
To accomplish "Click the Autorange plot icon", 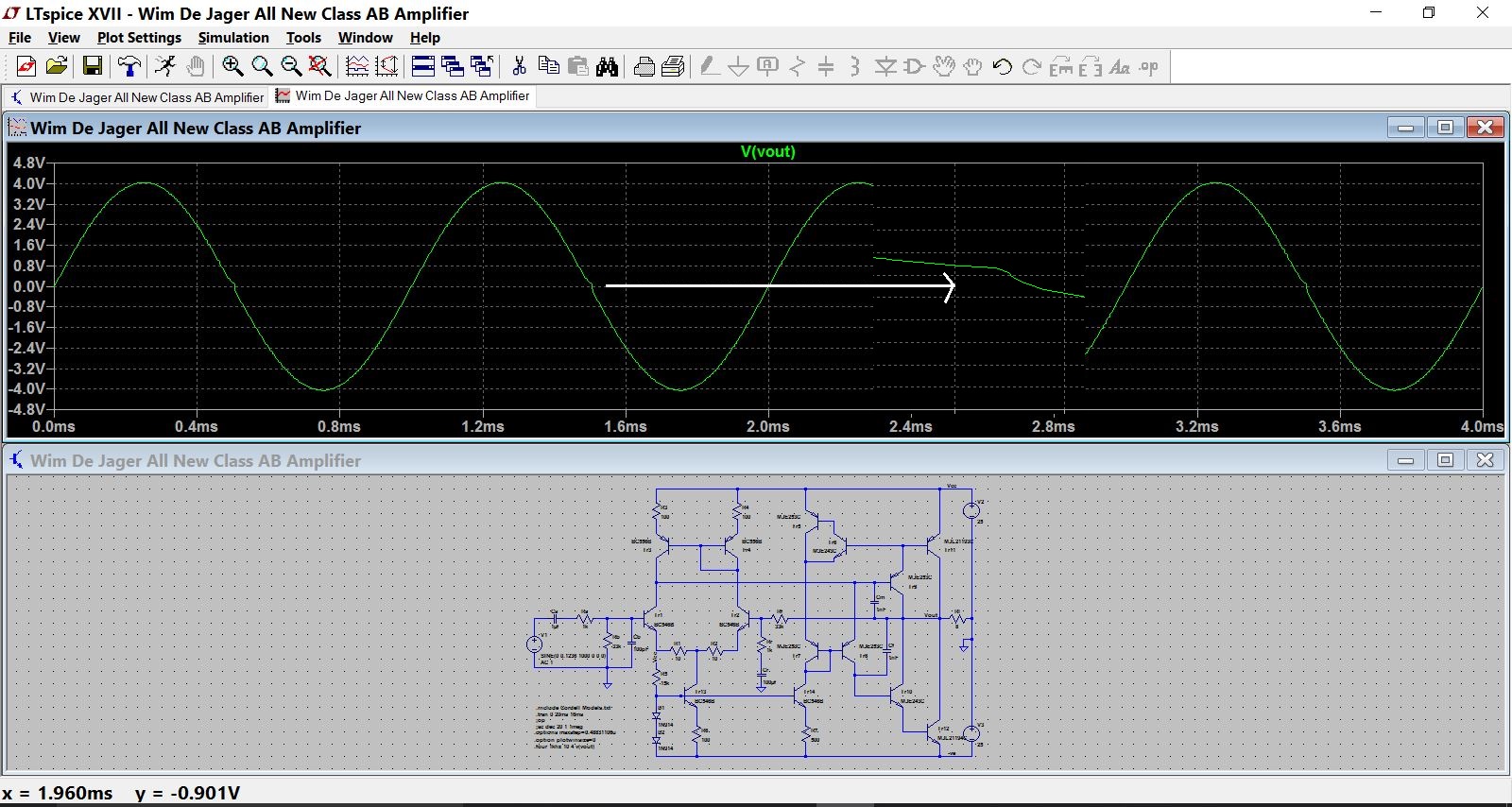I will coord(387,66).
